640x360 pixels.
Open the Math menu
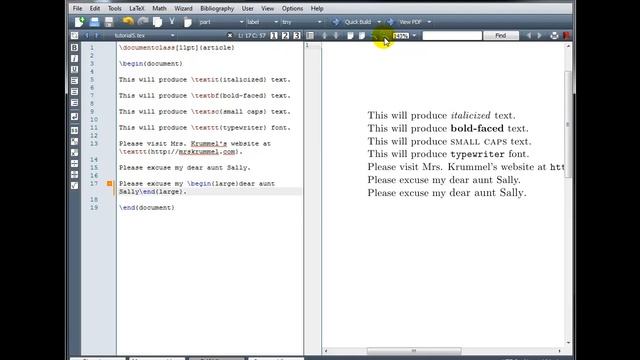[x=159, y=8]
